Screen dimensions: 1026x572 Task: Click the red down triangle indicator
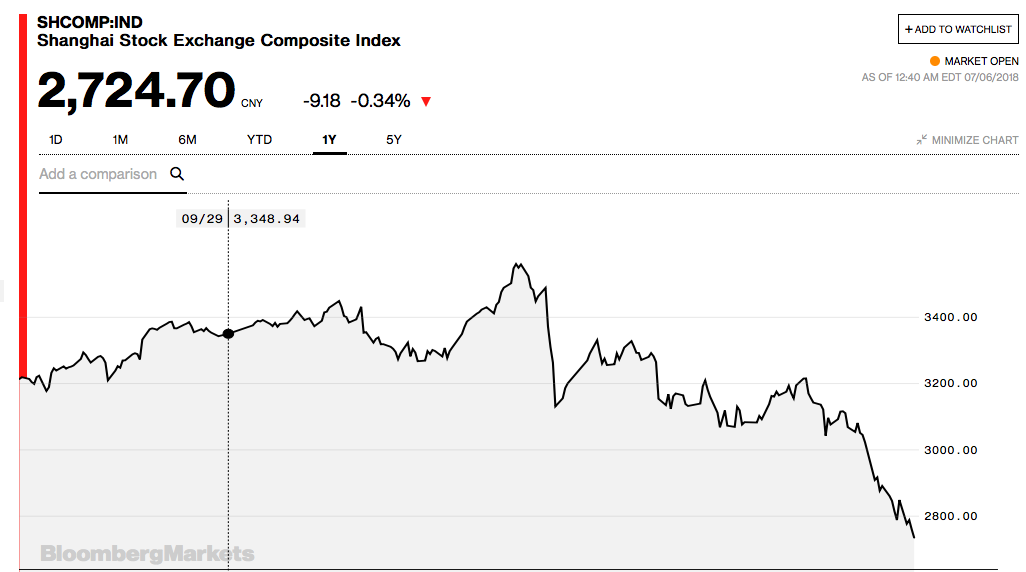[x=426, y=101]
